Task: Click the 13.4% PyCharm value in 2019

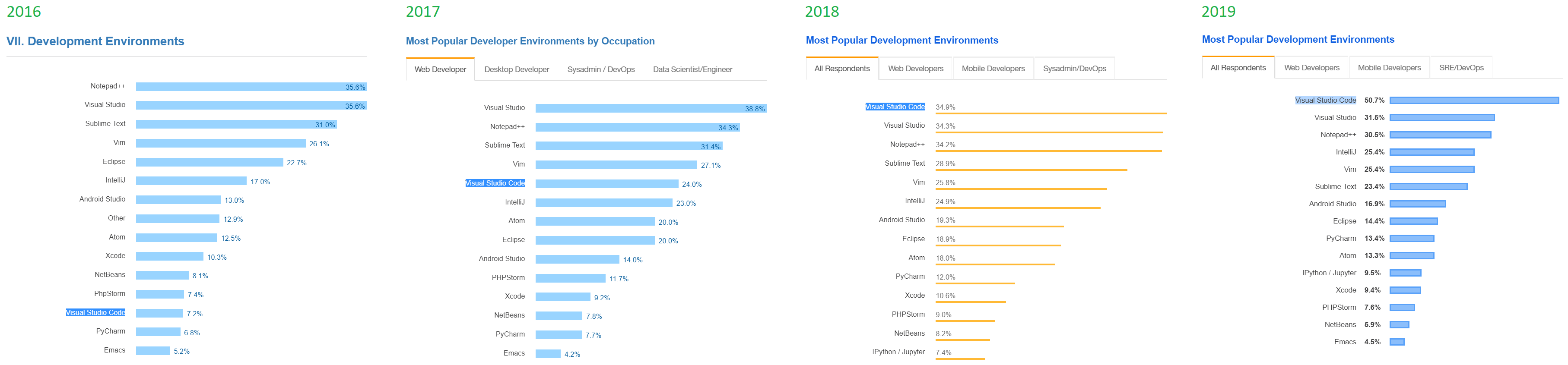Action: [x=1374, y=239]
